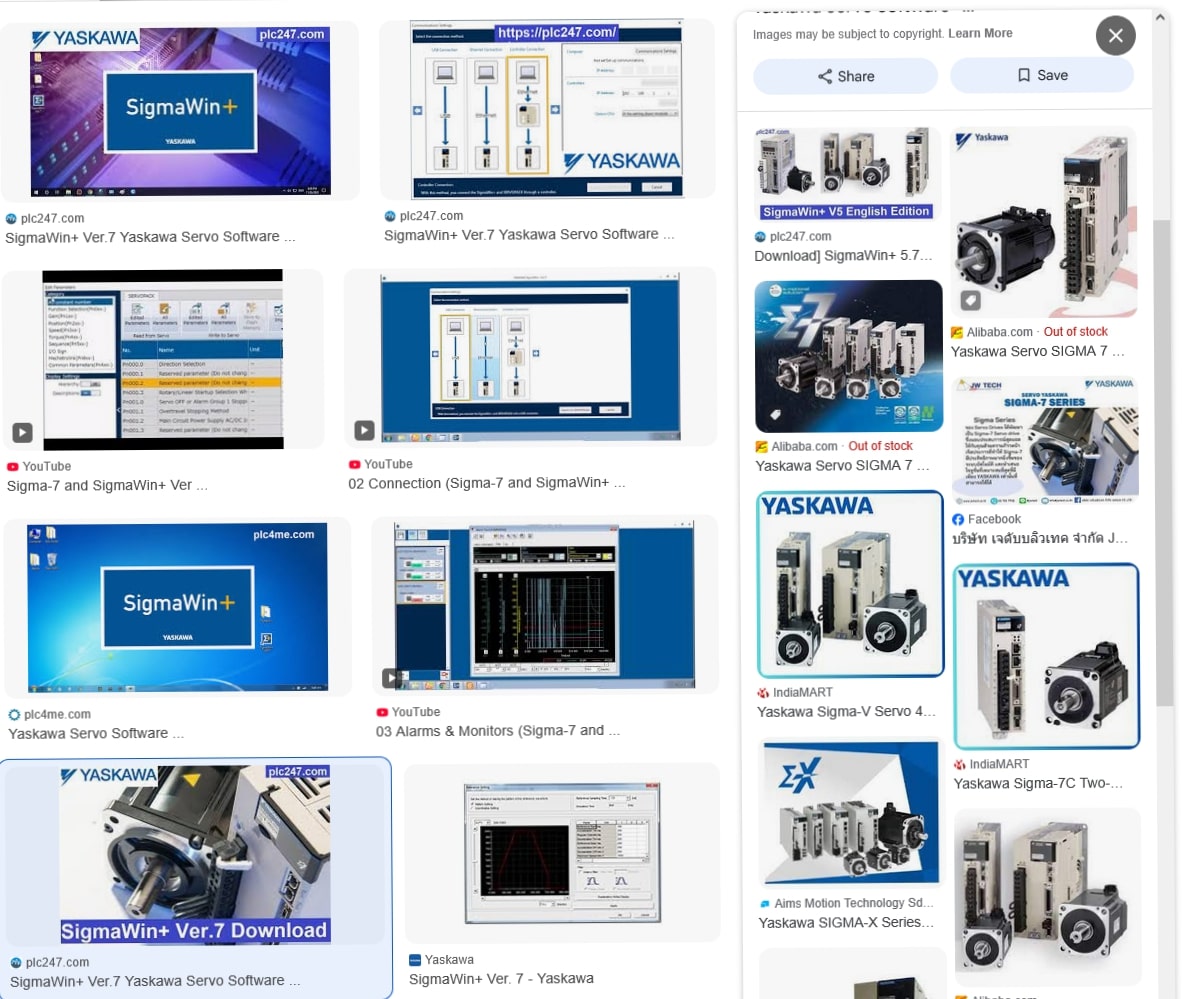The height and width of the screenshot is (999, 1191).
Task: Open '02 Connection (Sigma-7 and SigmaWin+' link
Action: pos(487,483)
